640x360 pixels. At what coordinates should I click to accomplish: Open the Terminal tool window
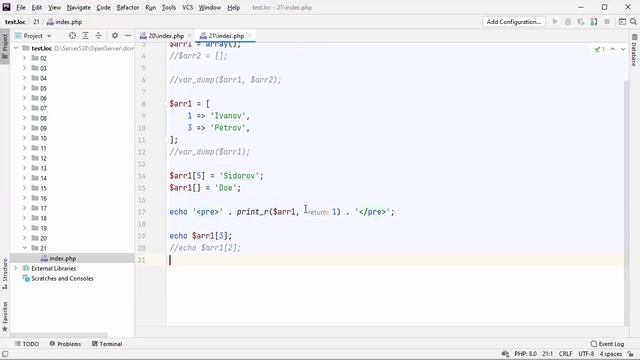coord(107,344)
